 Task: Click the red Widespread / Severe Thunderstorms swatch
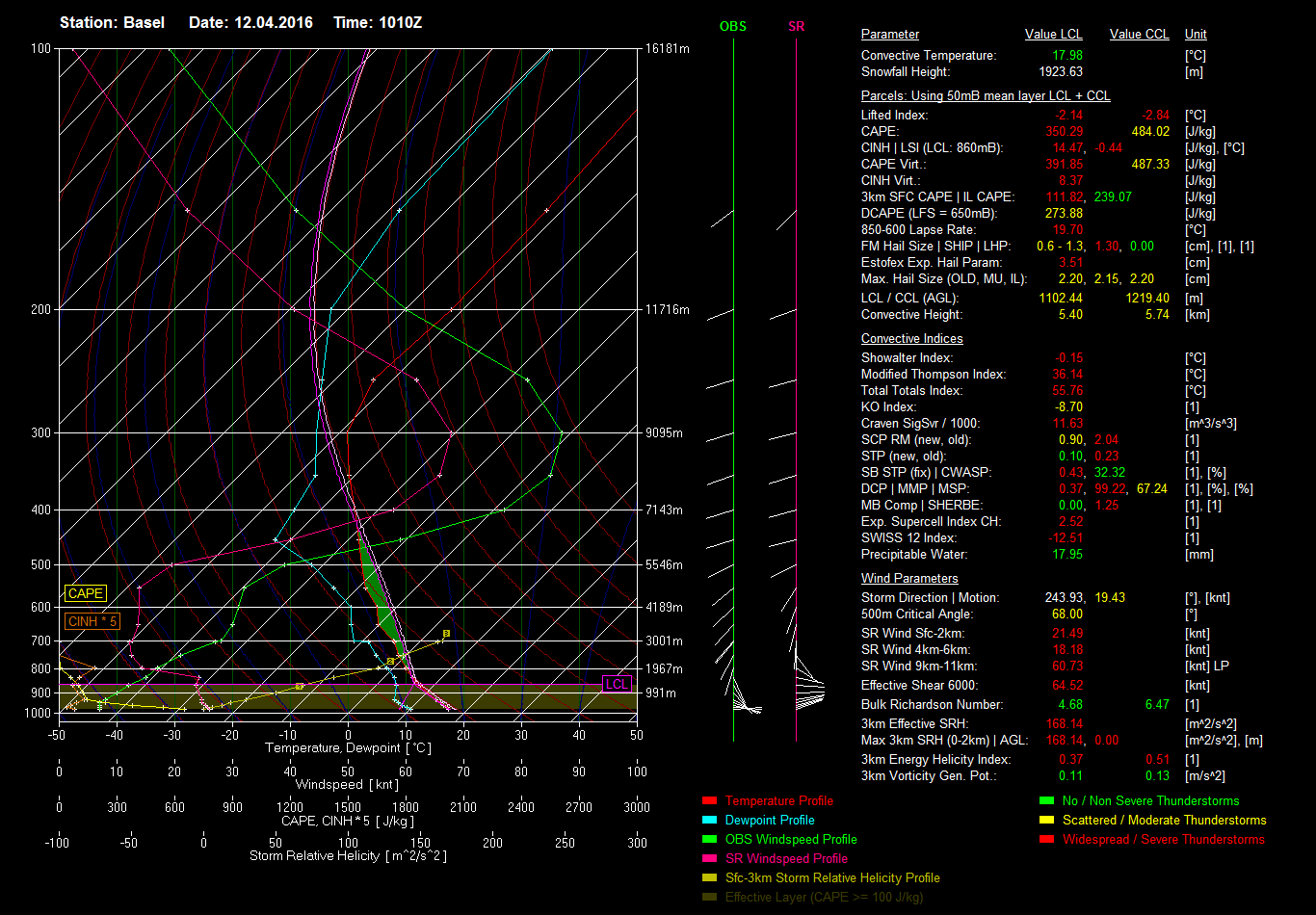(x=1046, y=840)
